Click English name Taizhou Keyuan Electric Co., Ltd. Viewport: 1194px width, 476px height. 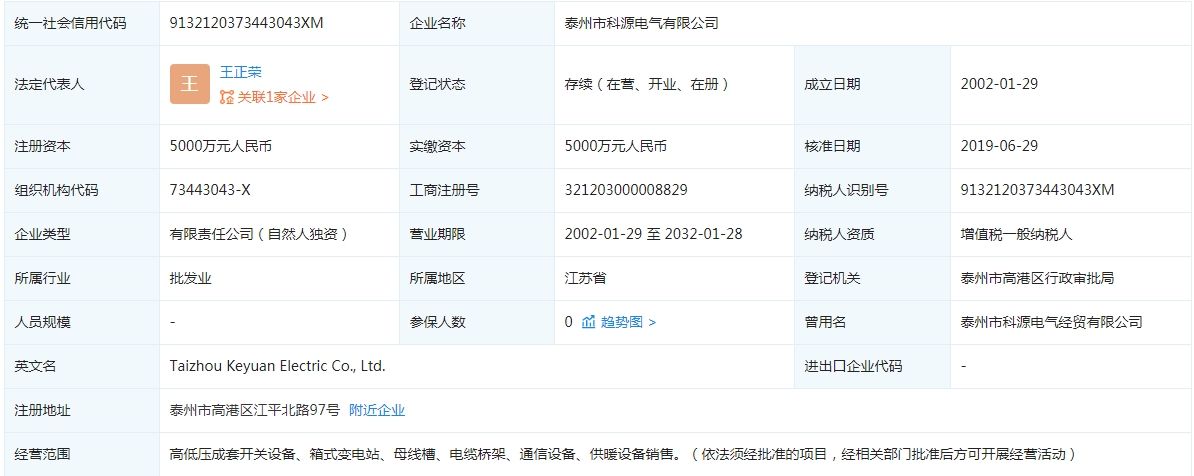[277, 366]
